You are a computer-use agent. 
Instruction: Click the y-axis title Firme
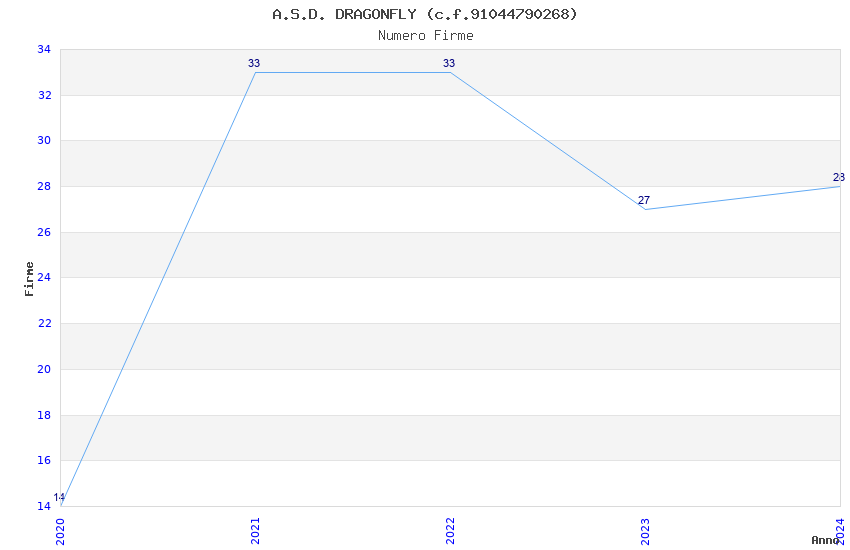(29, 279)
